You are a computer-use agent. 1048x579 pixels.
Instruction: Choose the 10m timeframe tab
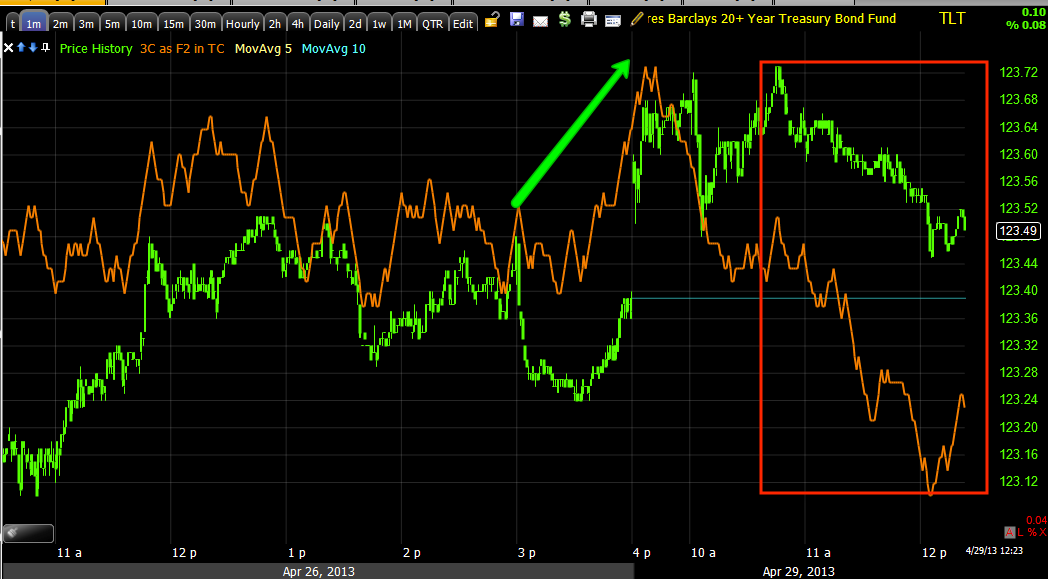(141, 23)
